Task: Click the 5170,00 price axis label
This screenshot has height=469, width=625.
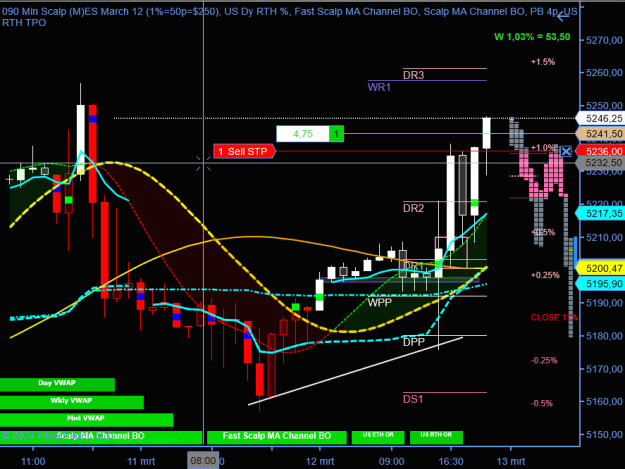Action: point(604,369)
